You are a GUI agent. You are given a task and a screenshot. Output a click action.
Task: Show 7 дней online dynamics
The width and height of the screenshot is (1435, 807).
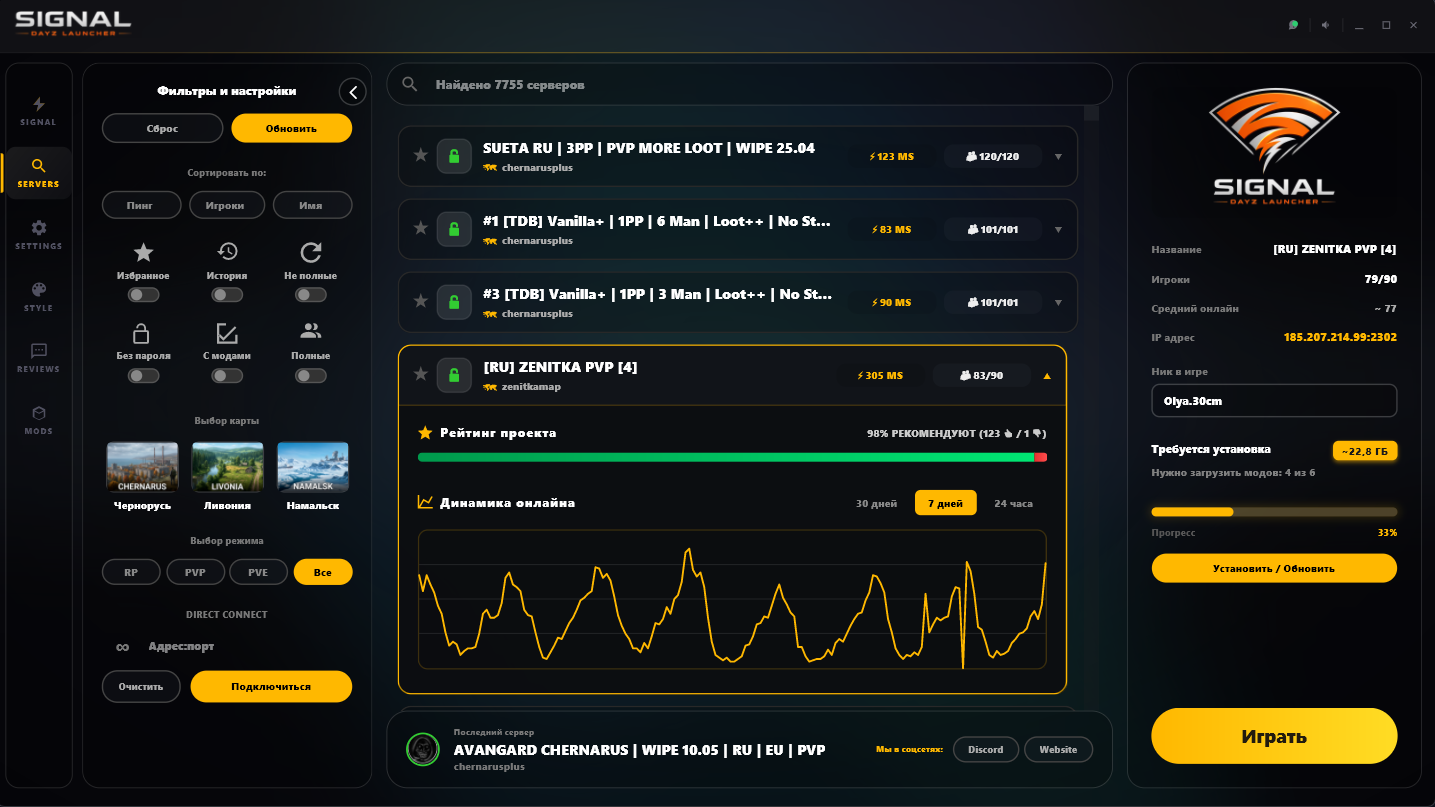945,503
